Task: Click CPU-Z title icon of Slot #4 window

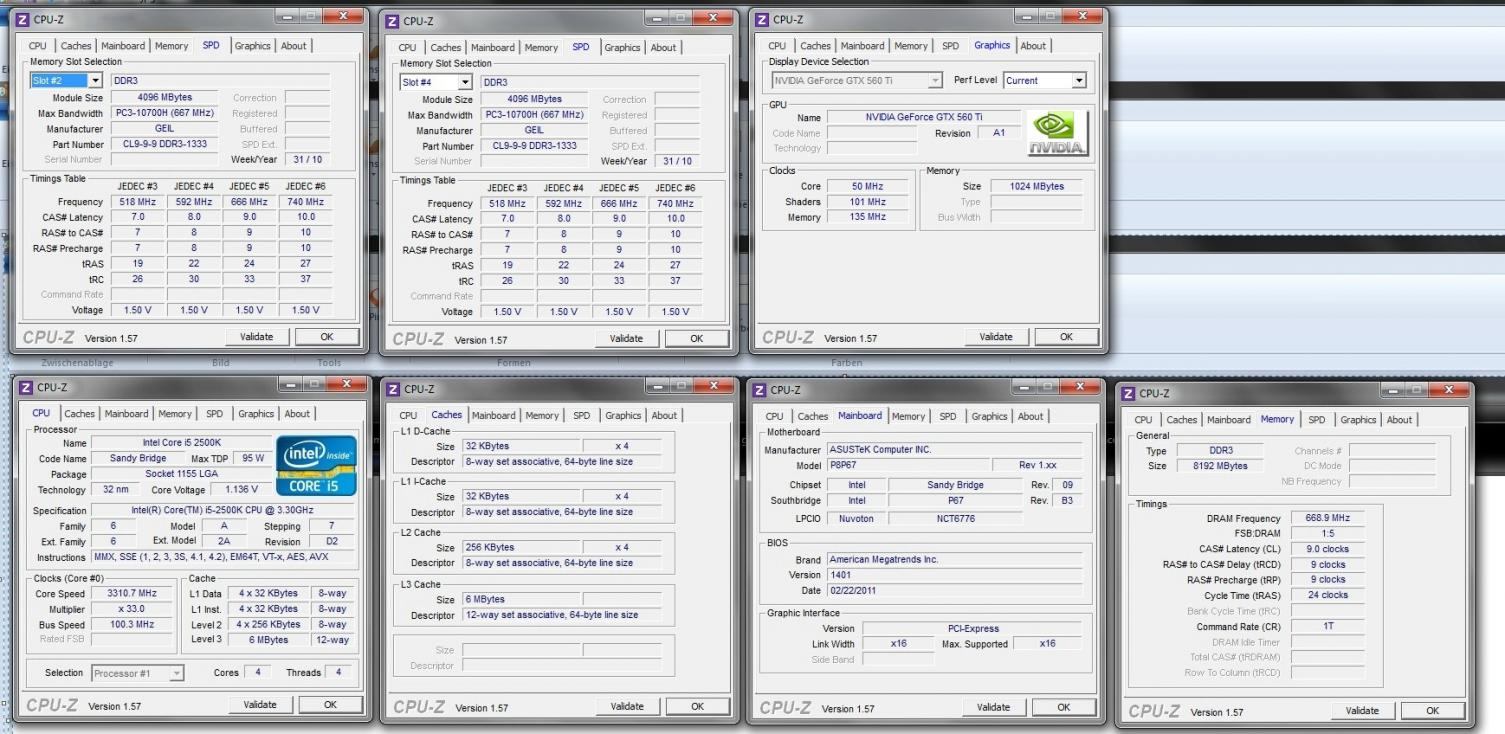Action: pyautogui.click(x=393, y=19)
